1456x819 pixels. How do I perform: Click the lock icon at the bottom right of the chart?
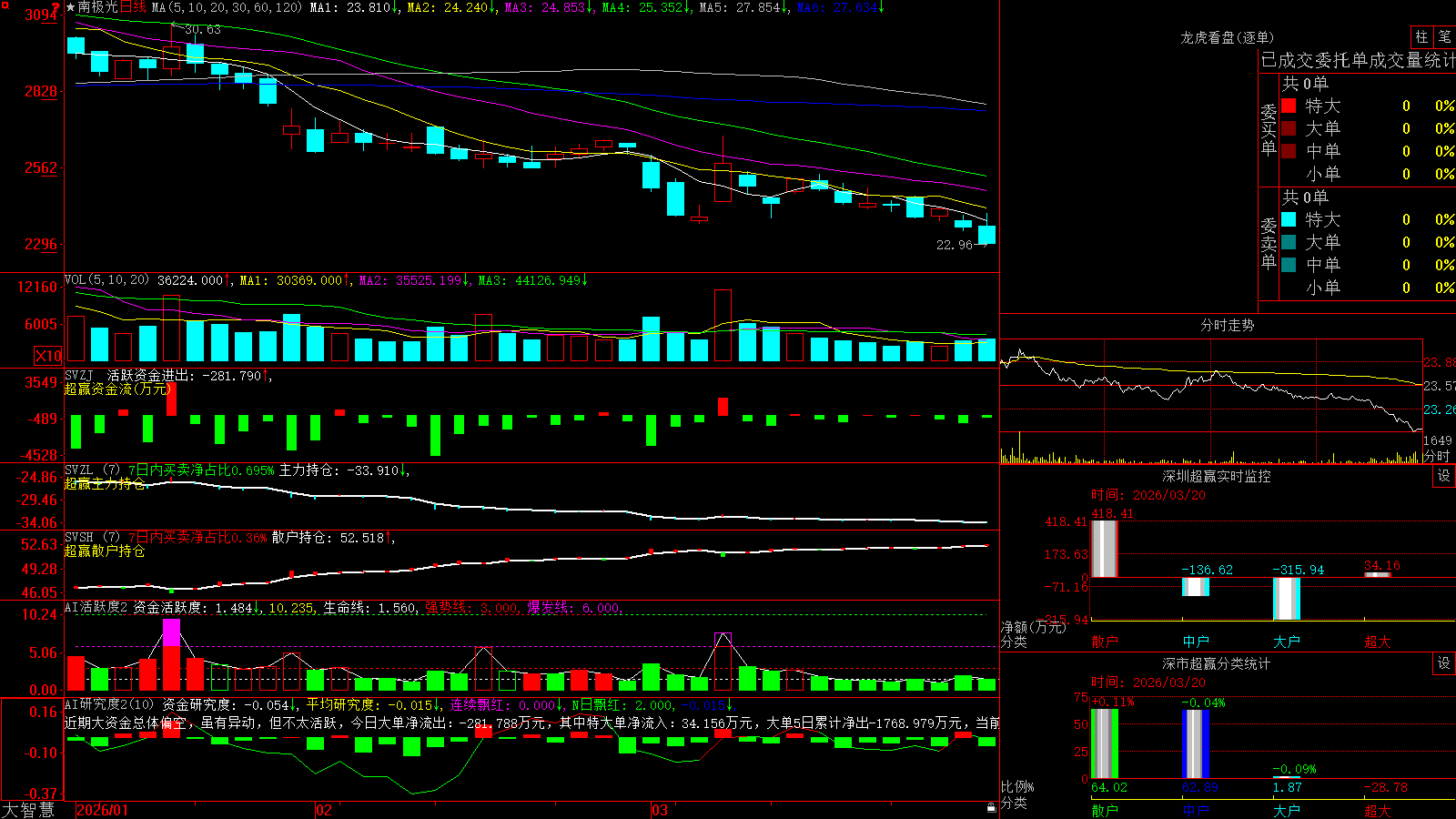click(992, 808)
